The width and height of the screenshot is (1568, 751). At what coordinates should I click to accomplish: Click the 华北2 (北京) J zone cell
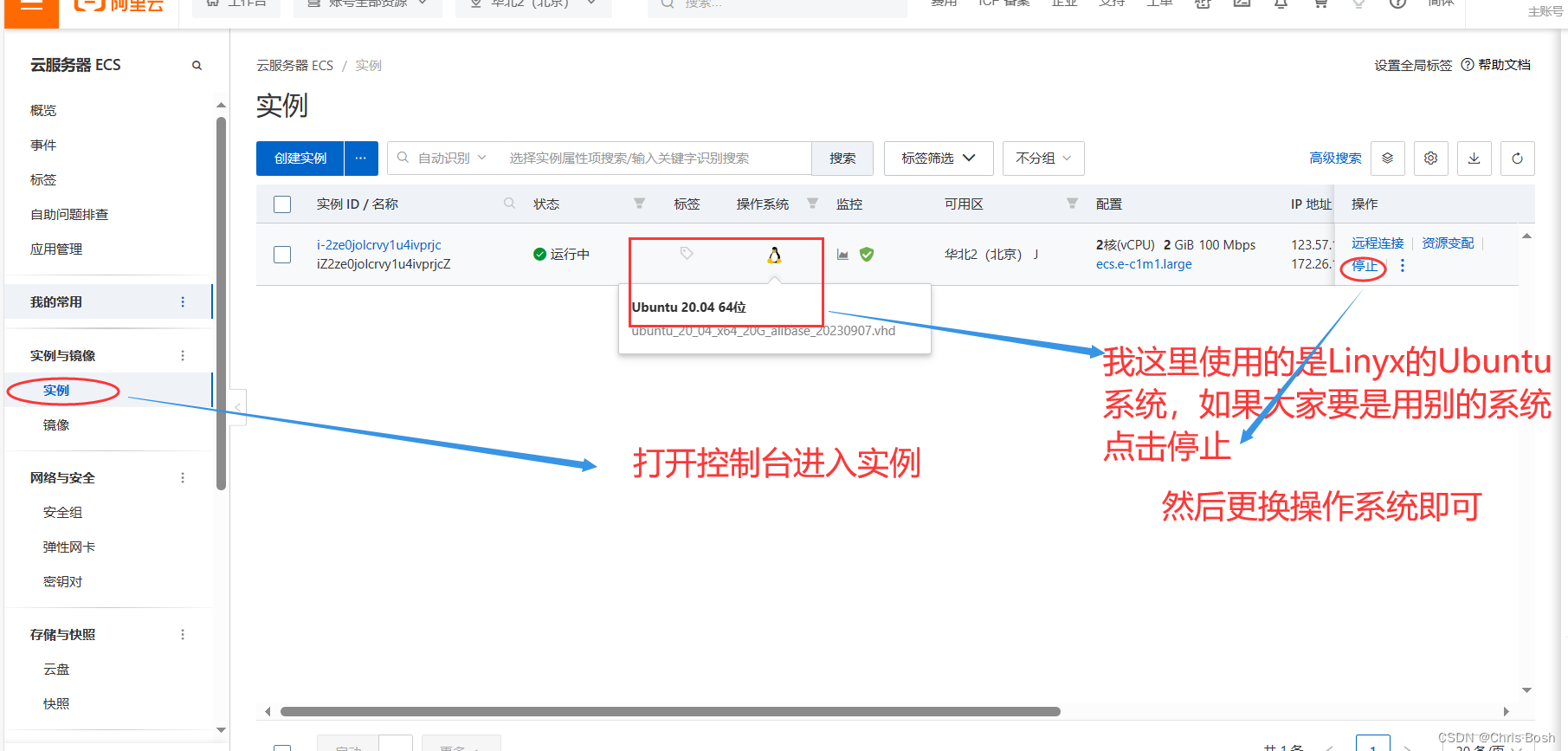pos(991,255)
